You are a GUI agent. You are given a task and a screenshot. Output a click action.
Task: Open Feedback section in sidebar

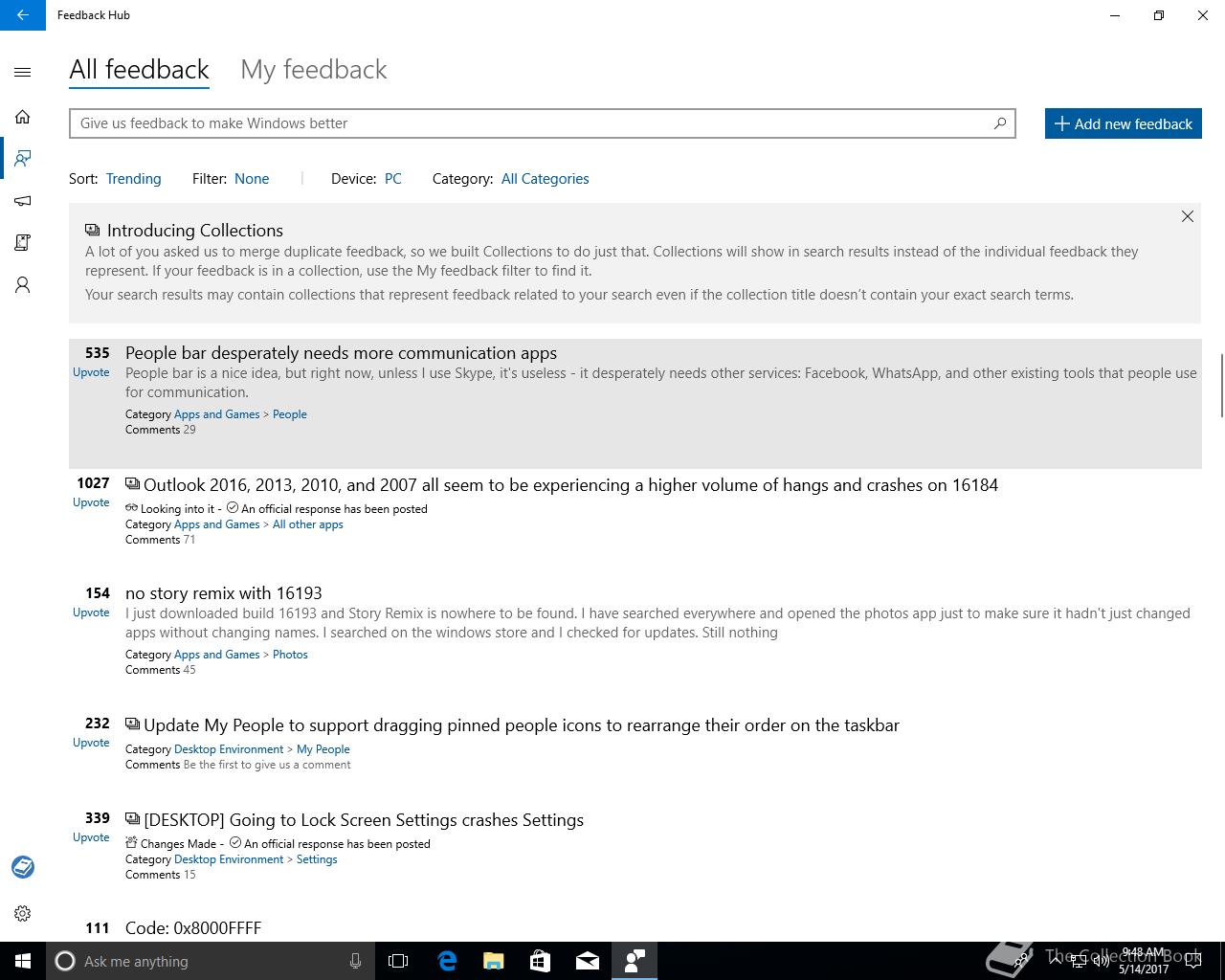[x=23, y=158]
